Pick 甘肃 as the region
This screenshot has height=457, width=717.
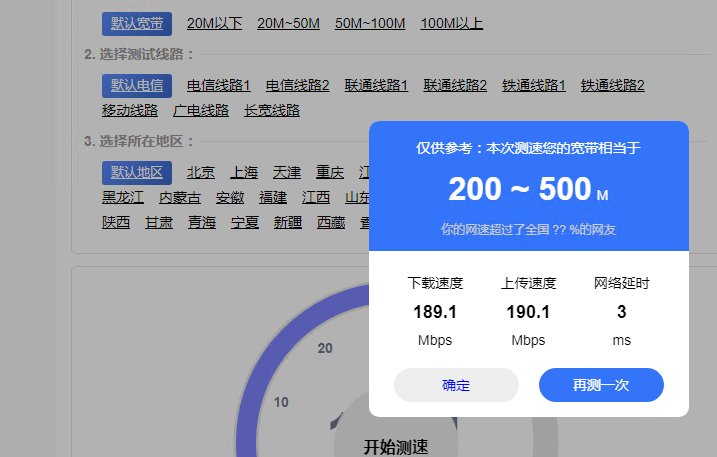coord(159,223)
